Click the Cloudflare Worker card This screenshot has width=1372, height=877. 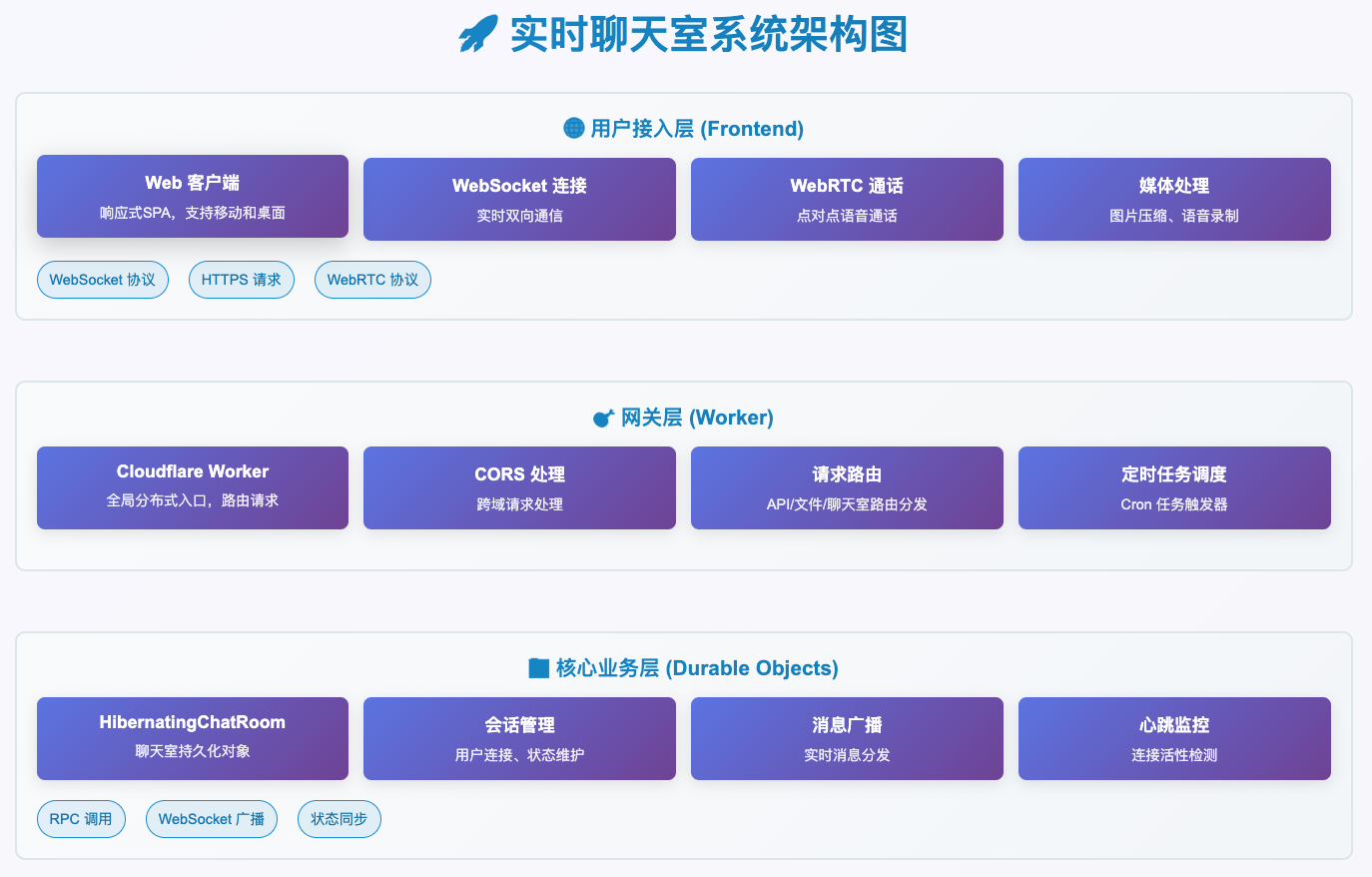(x=193, y=487)
